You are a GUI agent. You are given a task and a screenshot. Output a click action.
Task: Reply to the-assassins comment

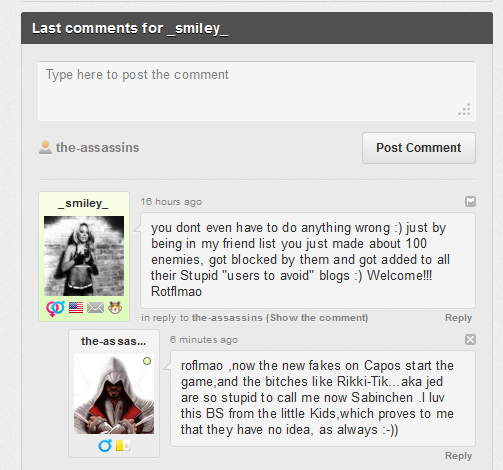[x=458, y=456]
